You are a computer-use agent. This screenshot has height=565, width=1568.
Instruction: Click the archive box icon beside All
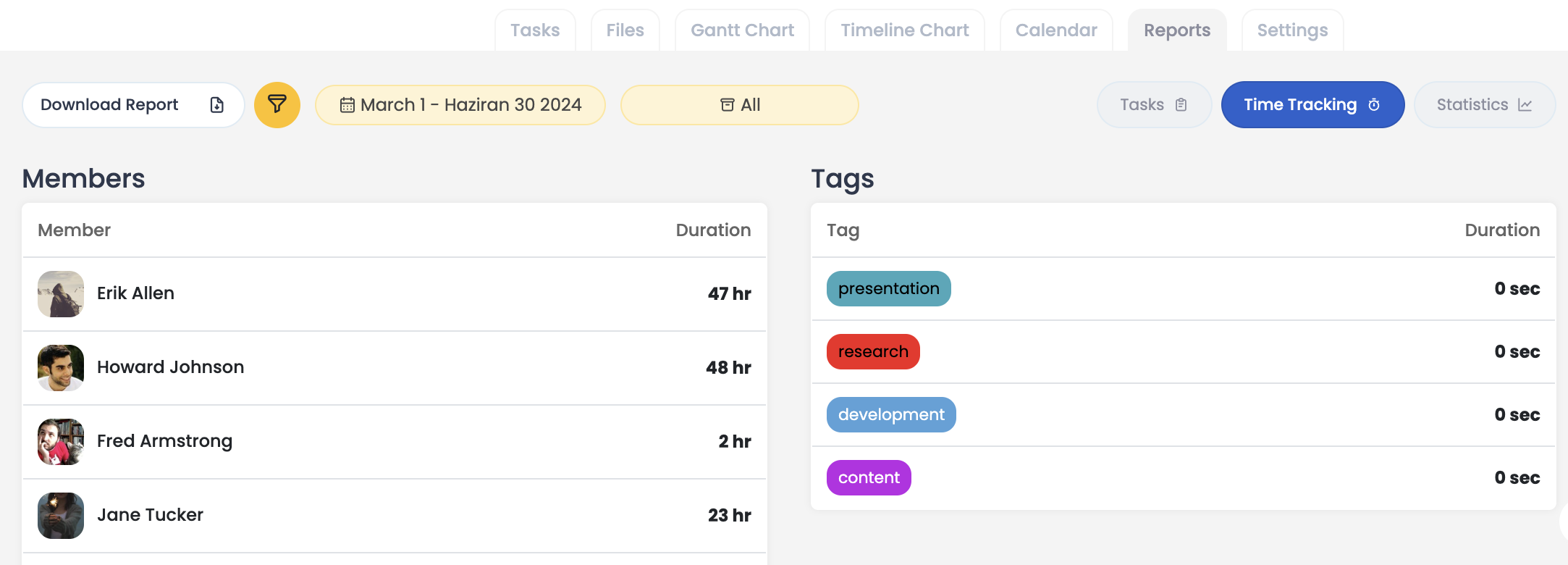click(x=727, y=105)
